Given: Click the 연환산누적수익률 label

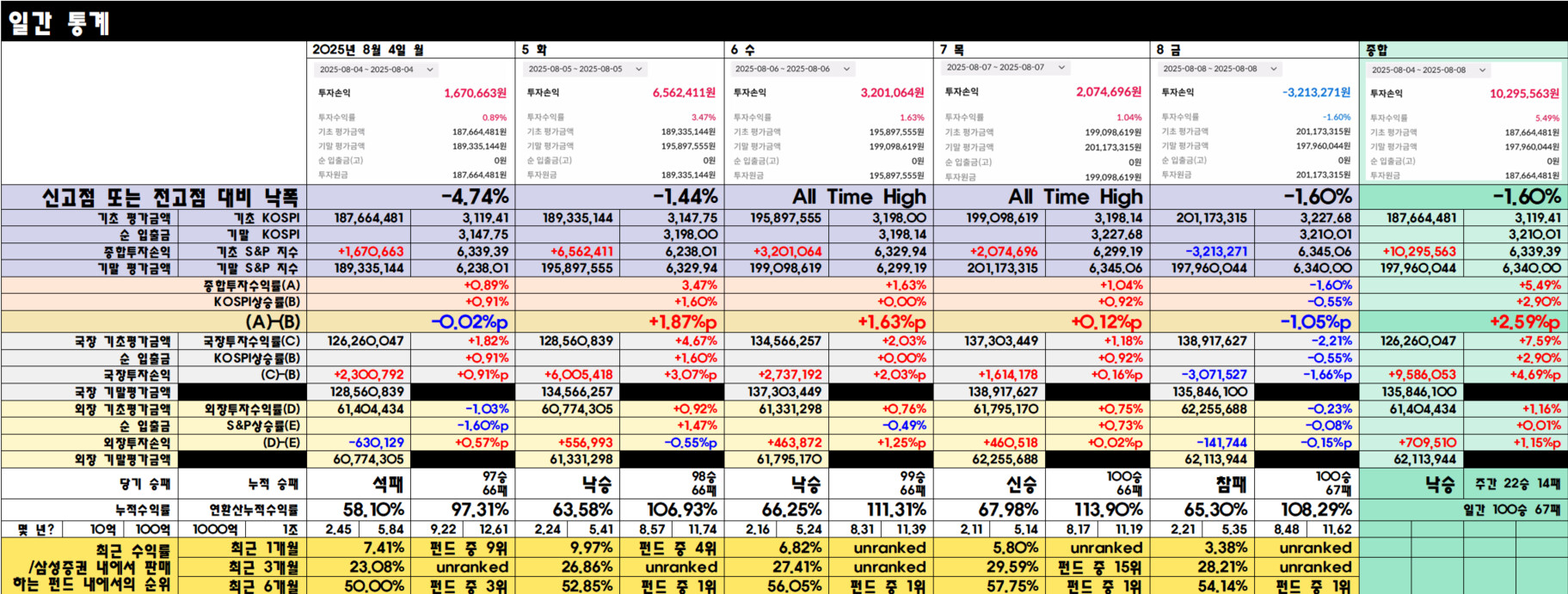Looking at the screenshot, I should (x=254, y=510).
